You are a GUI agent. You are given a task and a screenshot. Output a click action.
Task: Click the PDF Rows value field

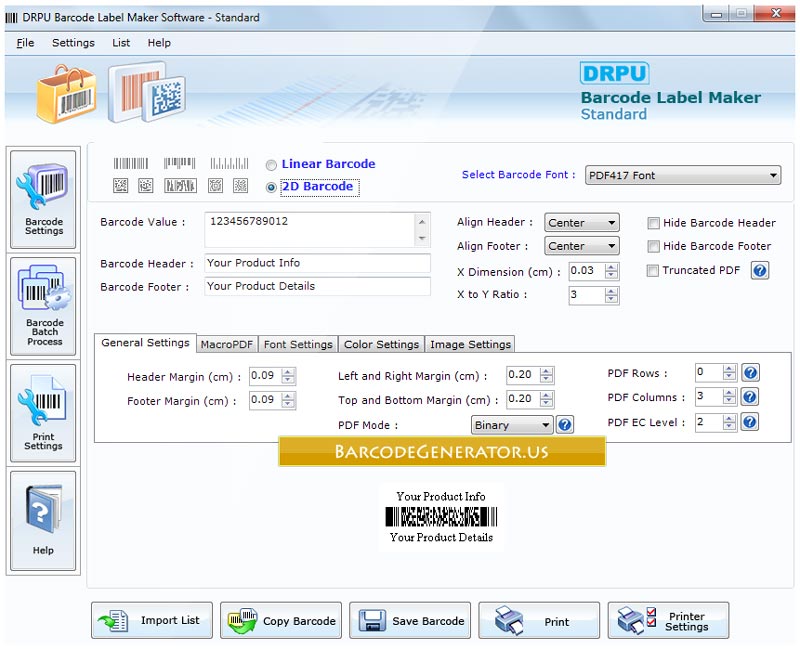pyautogui.click(x=709, y=372)
